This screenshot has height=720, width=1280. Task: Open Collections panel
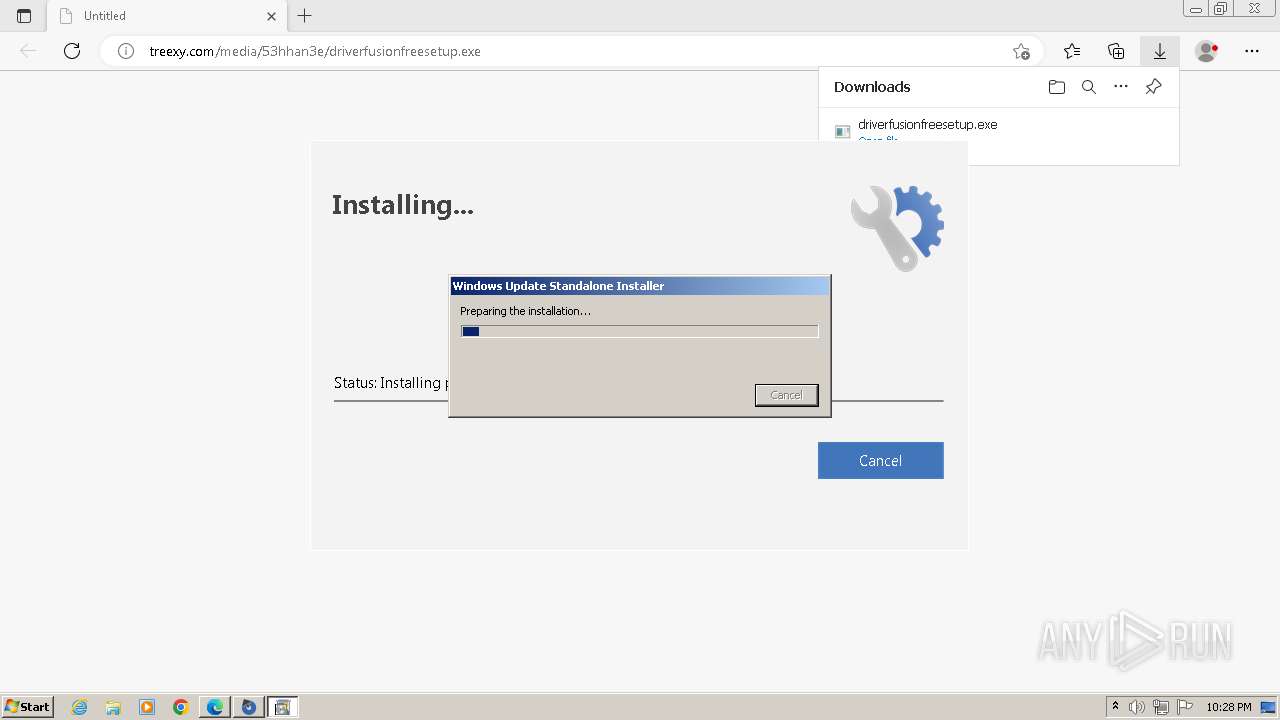tap(1116, 51)
